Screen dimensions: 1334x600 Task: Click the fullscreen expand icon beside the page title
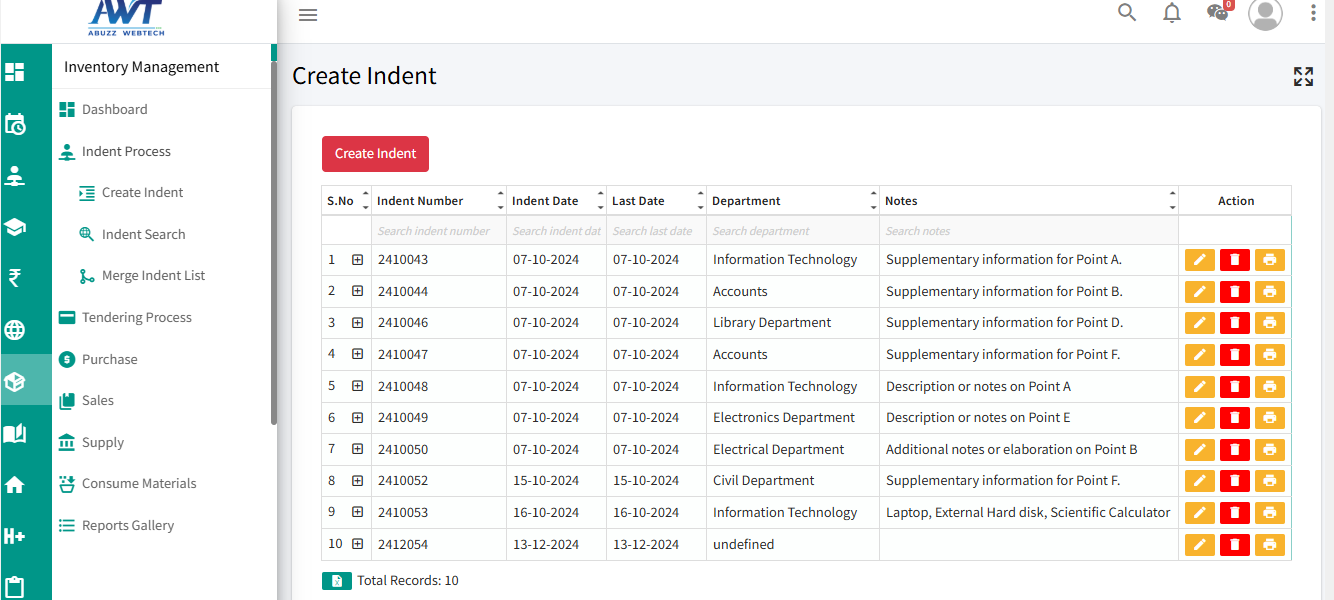pos(1302,77)
